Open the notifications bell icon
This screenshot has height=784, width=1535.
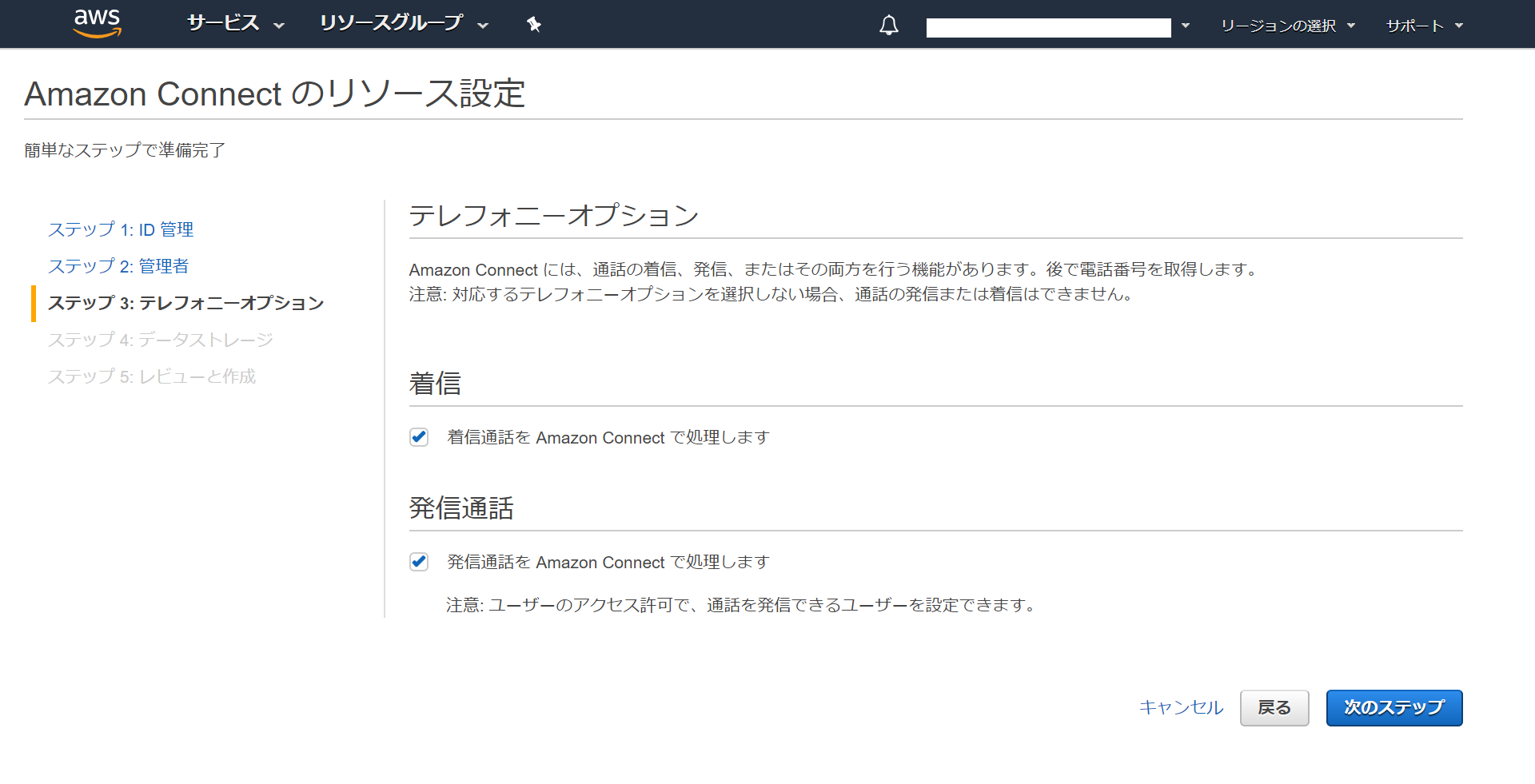click(x=889, y=26)
